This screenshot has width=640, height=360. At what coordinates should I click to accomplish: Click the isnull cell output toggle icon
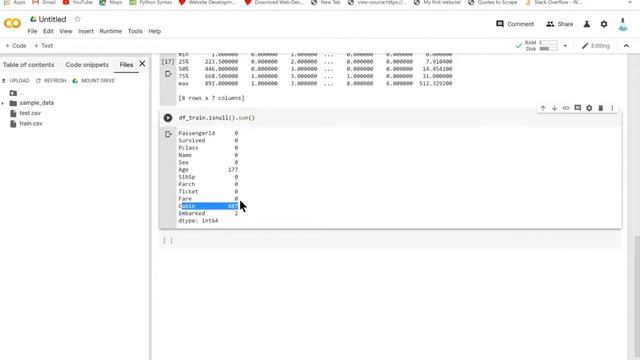click(x=168, y=134)
